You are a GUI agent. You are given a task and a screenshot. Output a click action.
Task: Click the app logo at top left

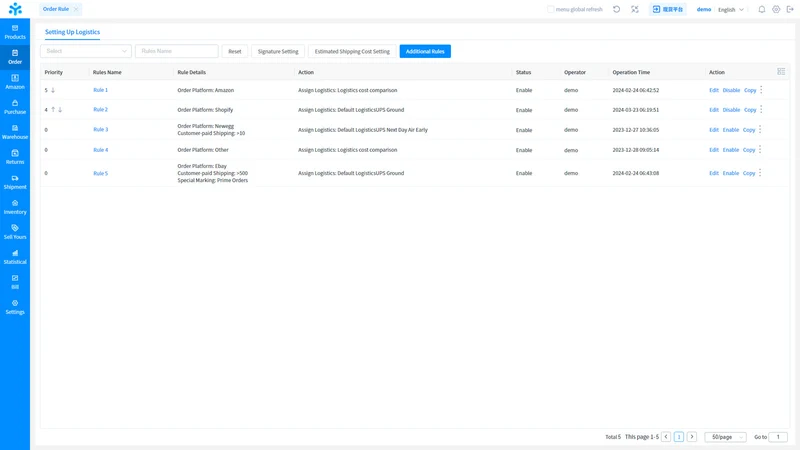click(15, 9)
